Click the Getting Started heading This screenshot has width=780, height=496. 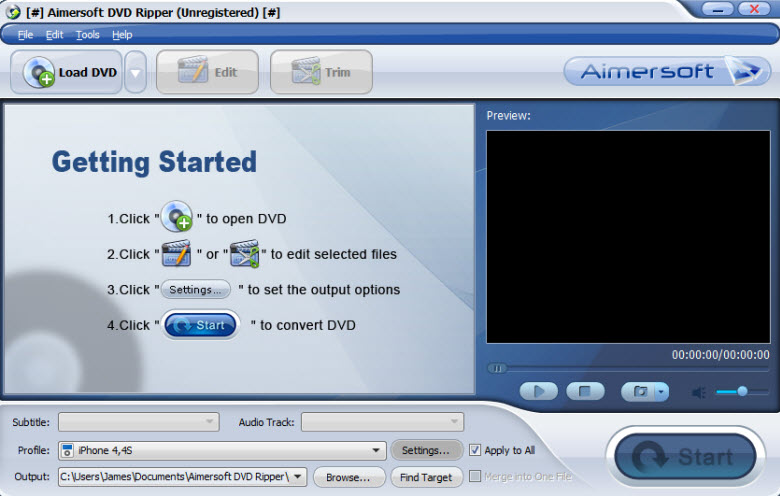(154, 163)
